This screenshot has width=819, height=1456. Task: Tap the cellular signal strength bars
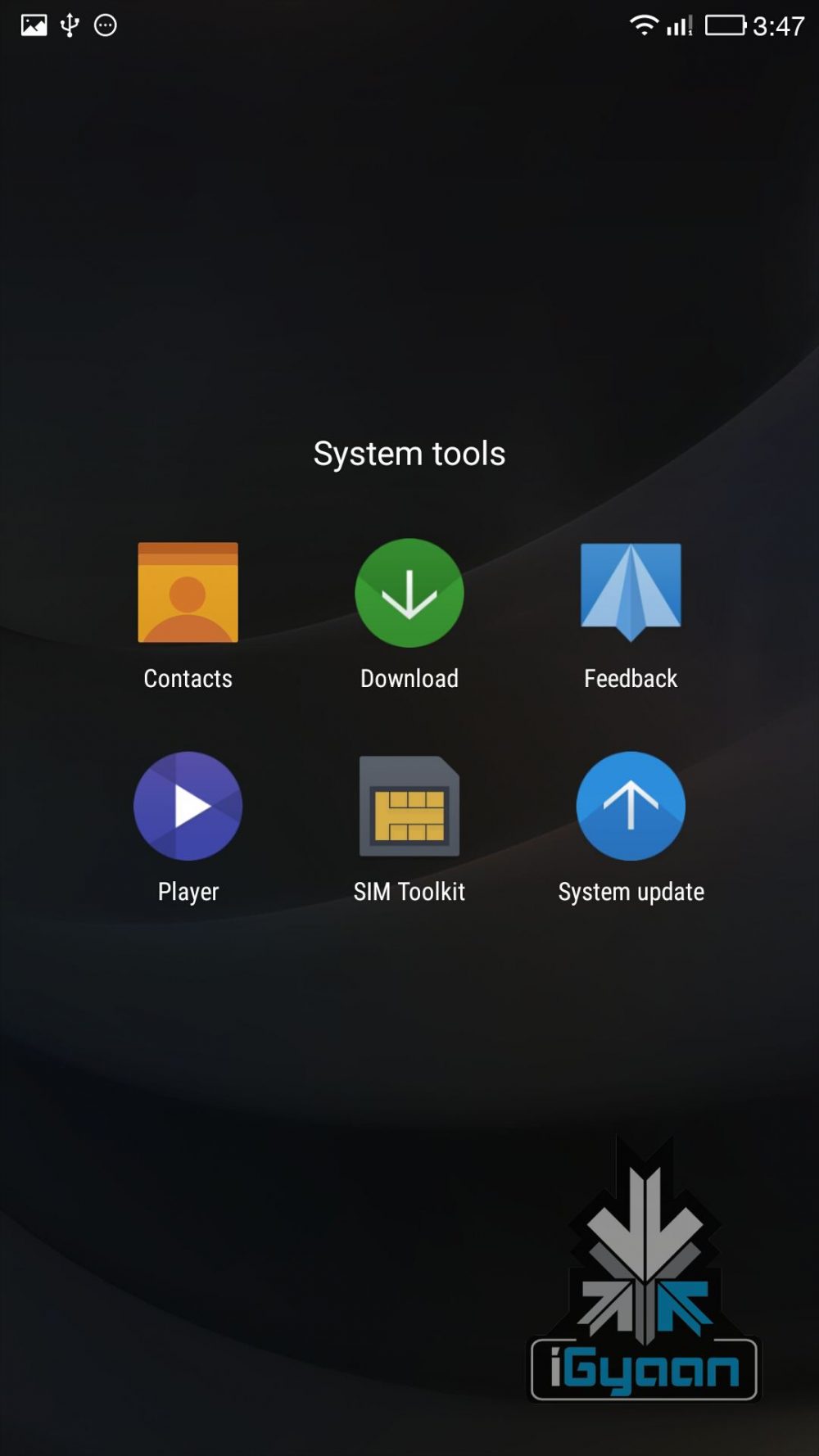[x=679, y=25]
